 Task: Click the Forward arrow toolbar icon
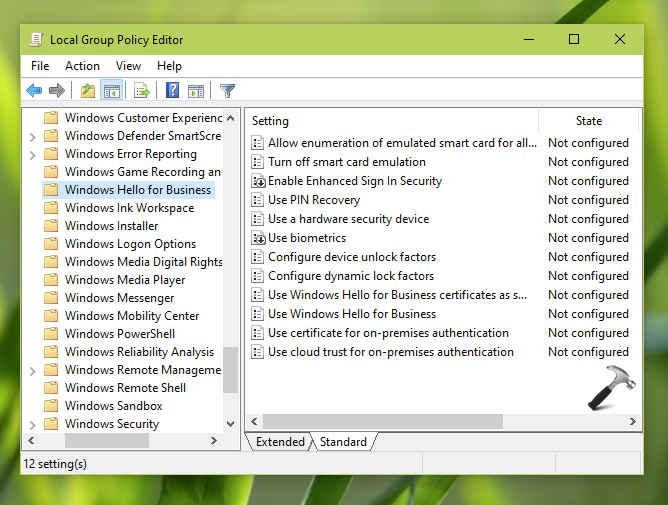click(x=57, y=91)
